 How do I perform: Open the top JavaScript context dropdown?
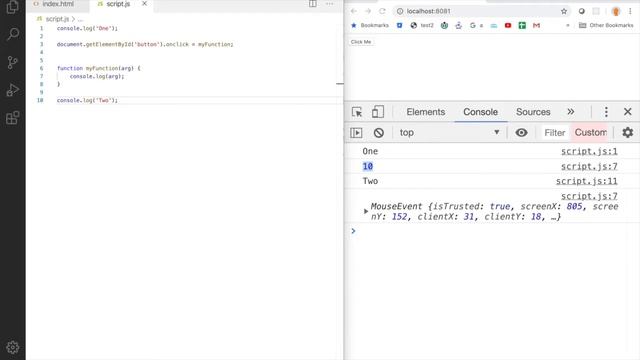click(x=449, y=133)
